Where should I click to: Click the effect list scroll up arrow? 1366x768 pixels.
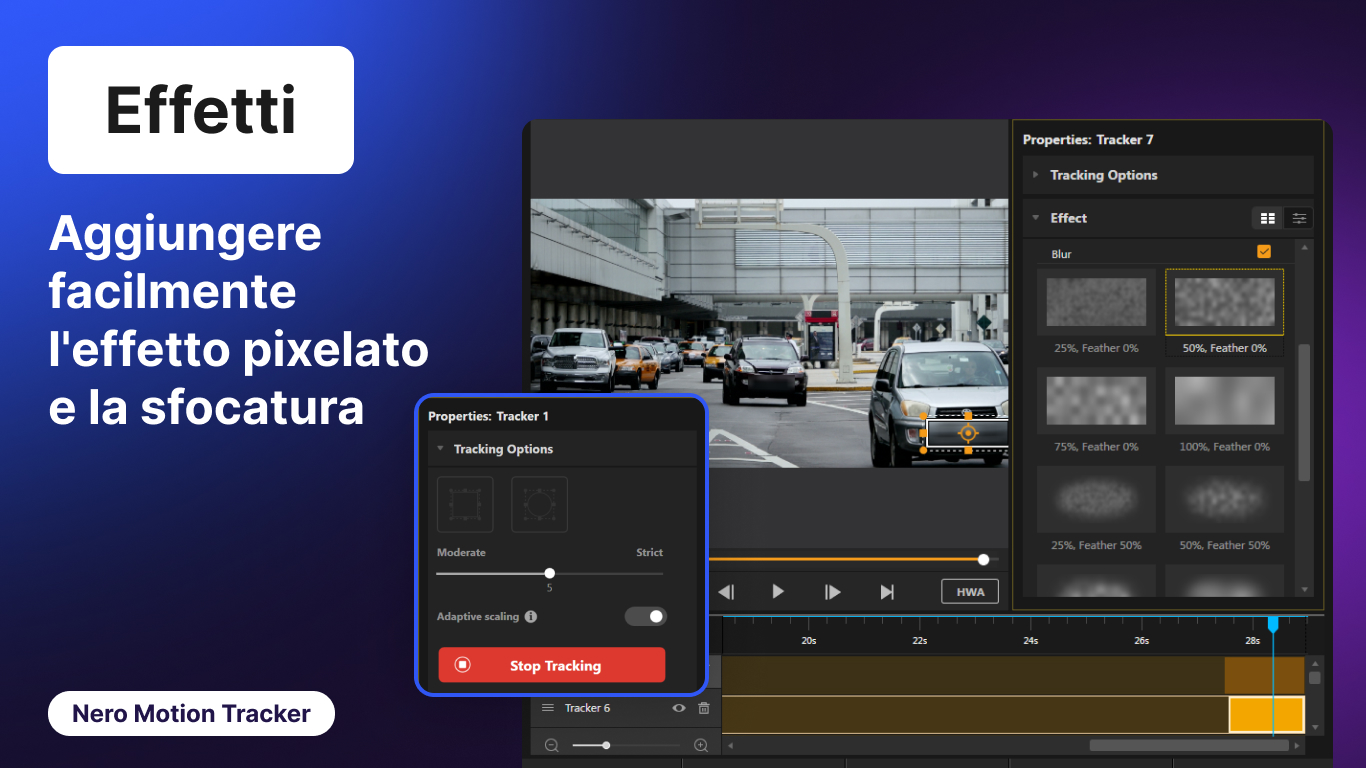[1304, 246]
